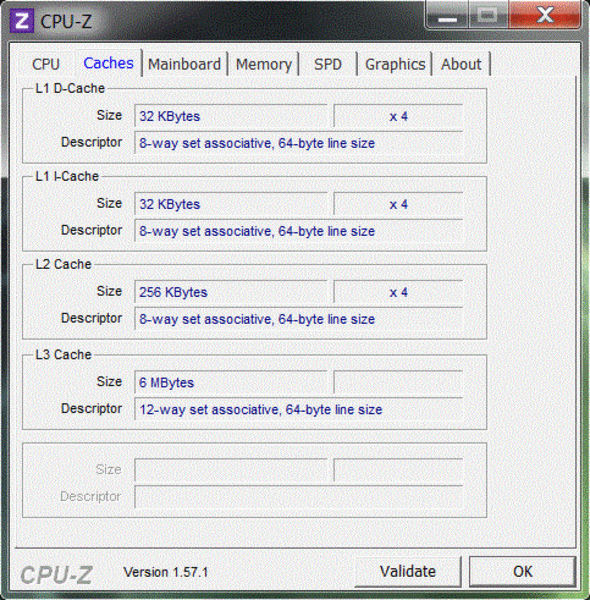The image size is (590, 600).
Task: Go to the Memory tab
Action: 264,64
